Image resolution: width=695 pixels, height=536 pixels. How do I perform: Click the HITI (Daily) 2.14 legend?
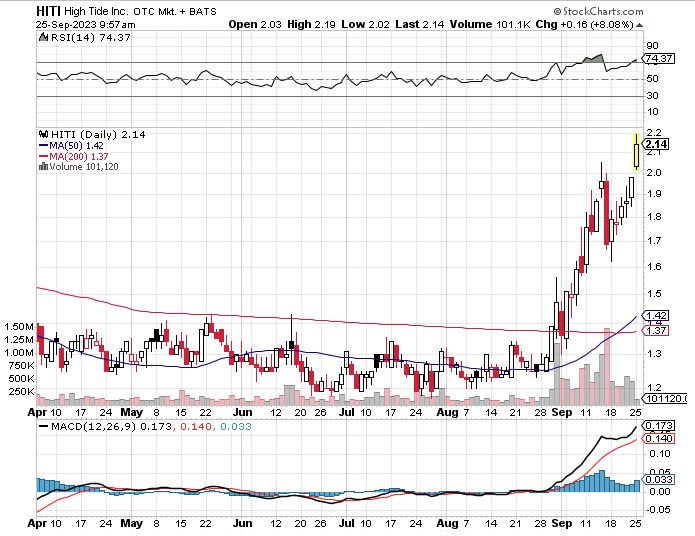[98, 134]
